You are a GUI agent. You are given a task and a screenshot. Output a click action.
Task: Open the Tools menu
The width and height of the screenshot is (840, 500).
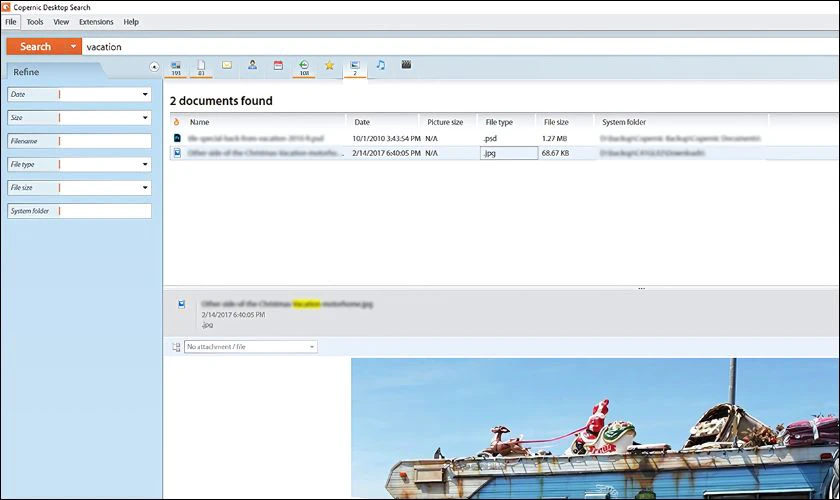[x=35, y=22]
